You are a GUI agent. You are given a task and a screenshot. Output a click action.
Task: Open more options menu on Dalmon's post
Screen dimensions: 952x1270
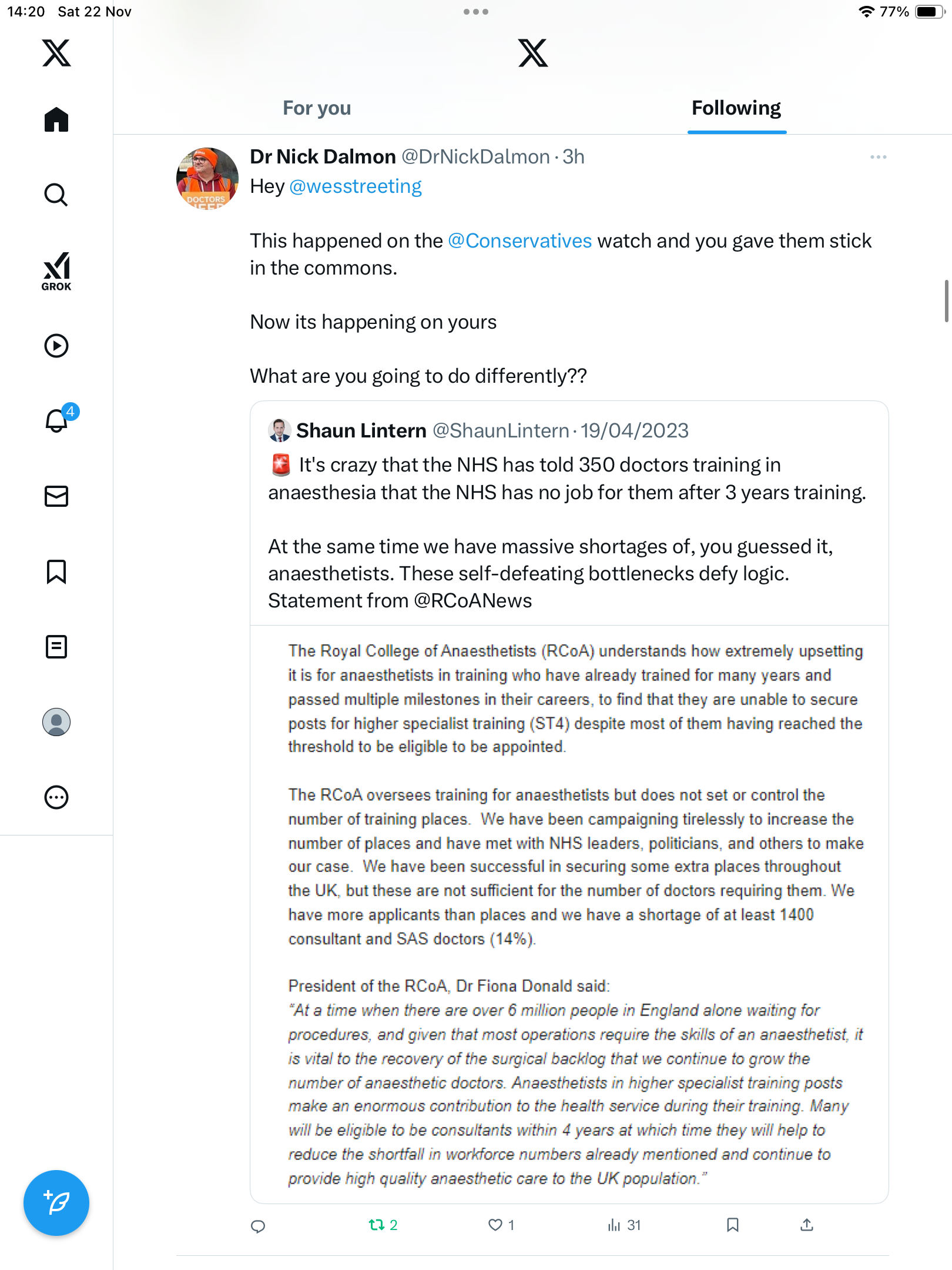[x=878, y=157]
